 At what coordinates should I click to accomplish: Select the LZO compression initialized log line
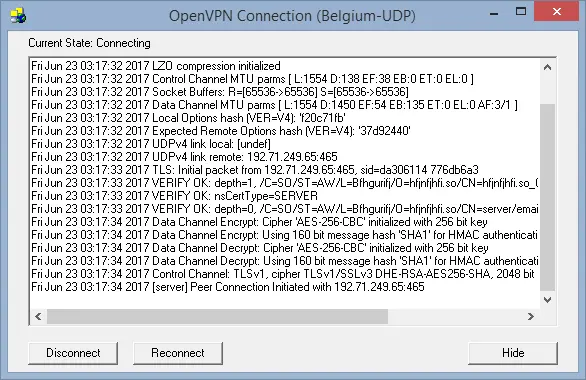pos(156,66)
